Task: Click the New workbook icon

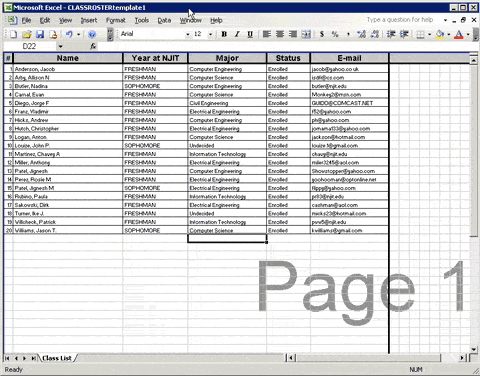Action: pyautogui.click(x=13, y=34)
